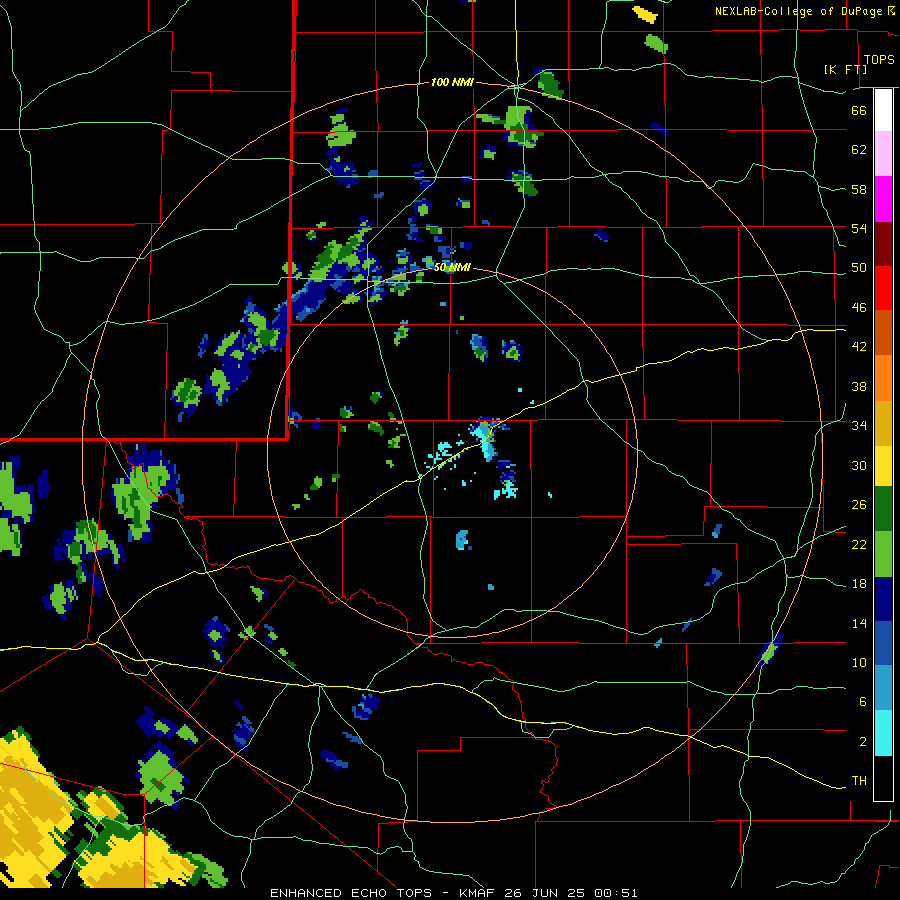Click the NEXLAB-College of DuPage title text

(x=804, y=11)
